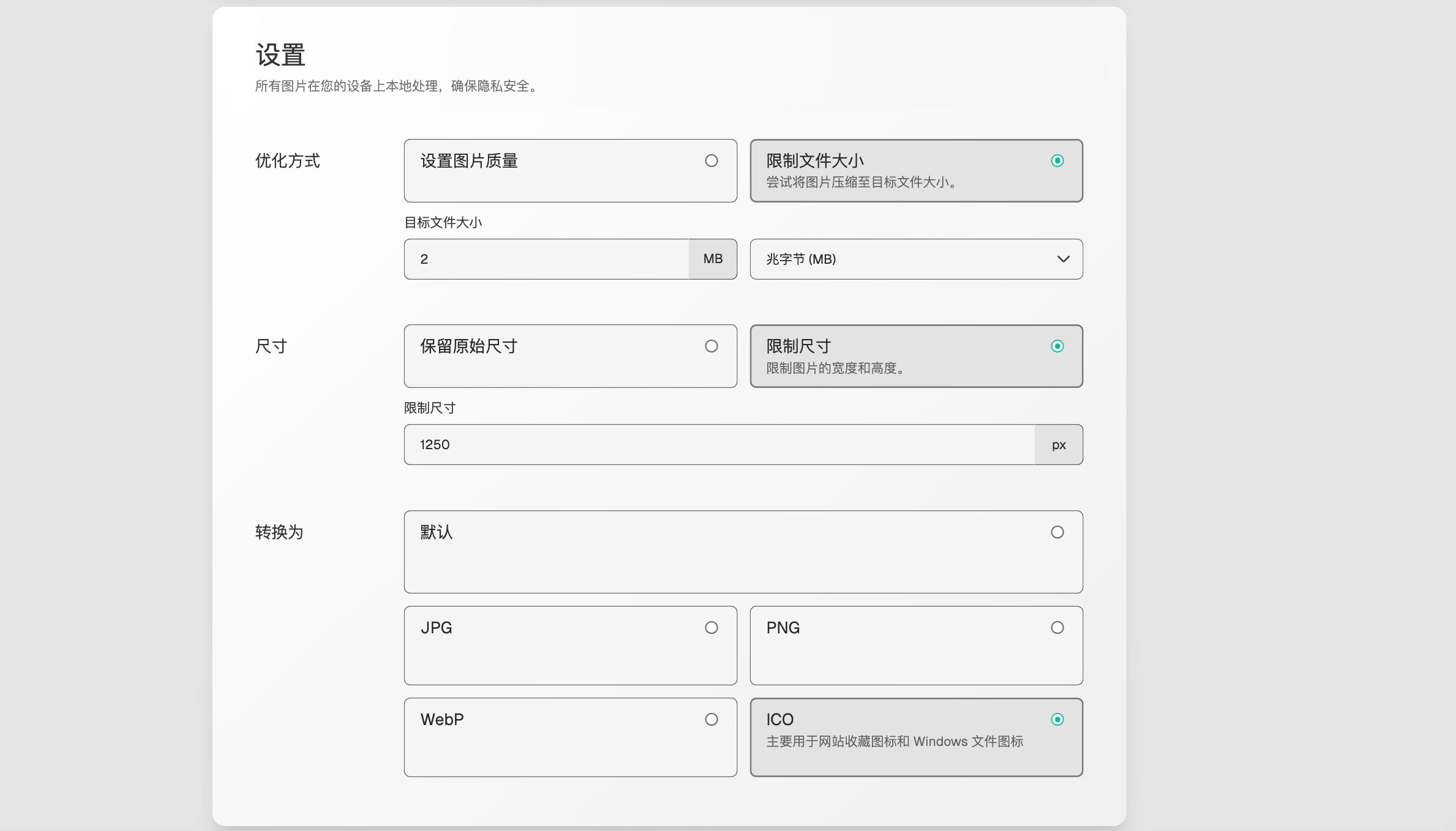Select ICO as output format
1456x831 pixels.
pyautogui.click(x=1057, y=720)
